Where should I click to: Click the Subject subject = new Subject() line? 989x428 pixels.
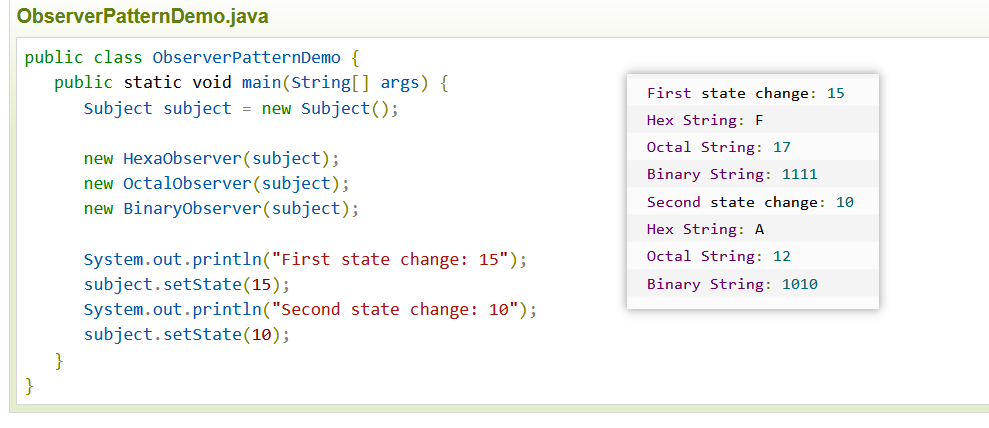[x=242, y=108]
